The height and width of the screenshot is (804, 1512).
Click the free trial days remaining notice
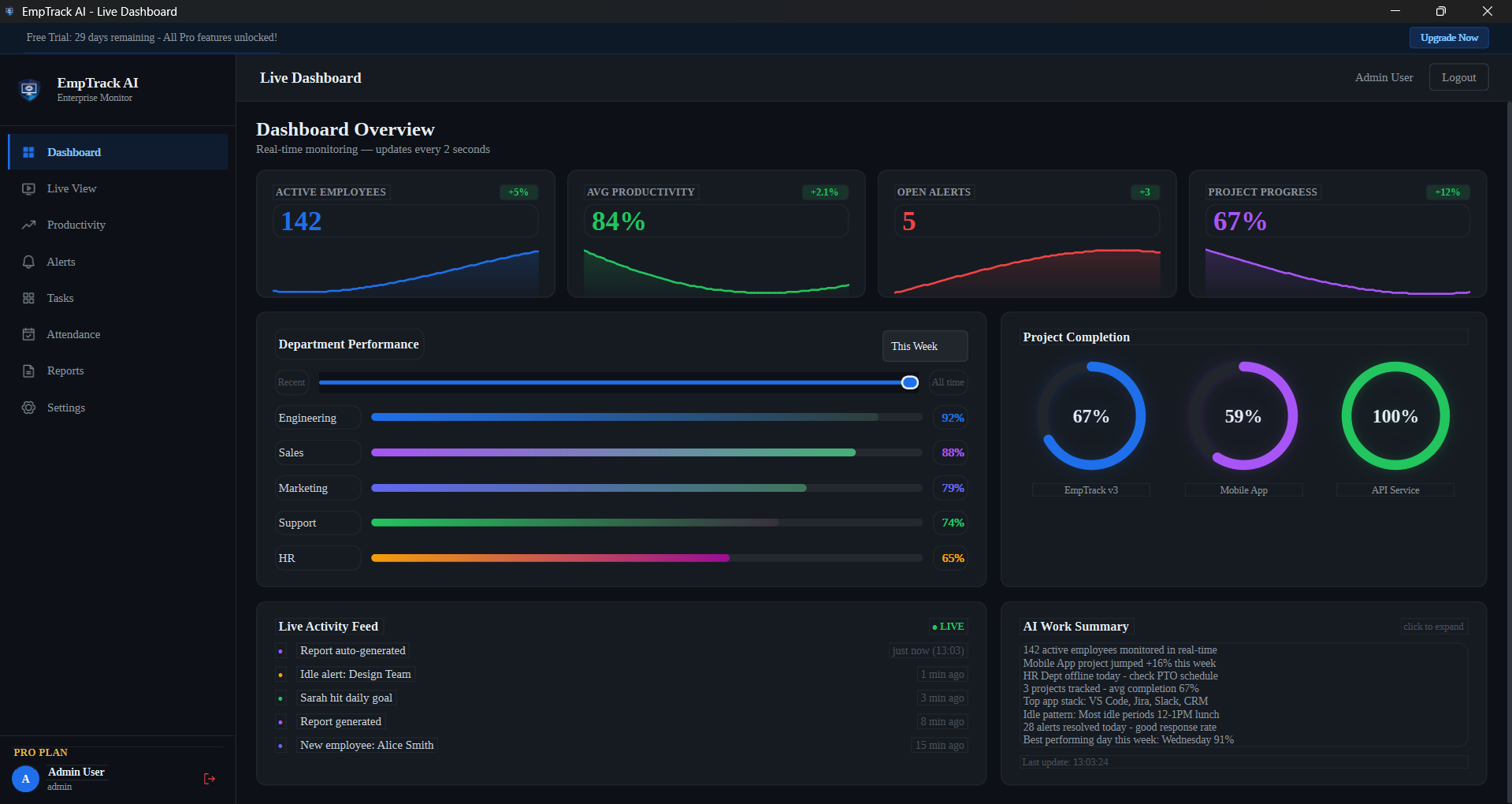tap(152, 37)
